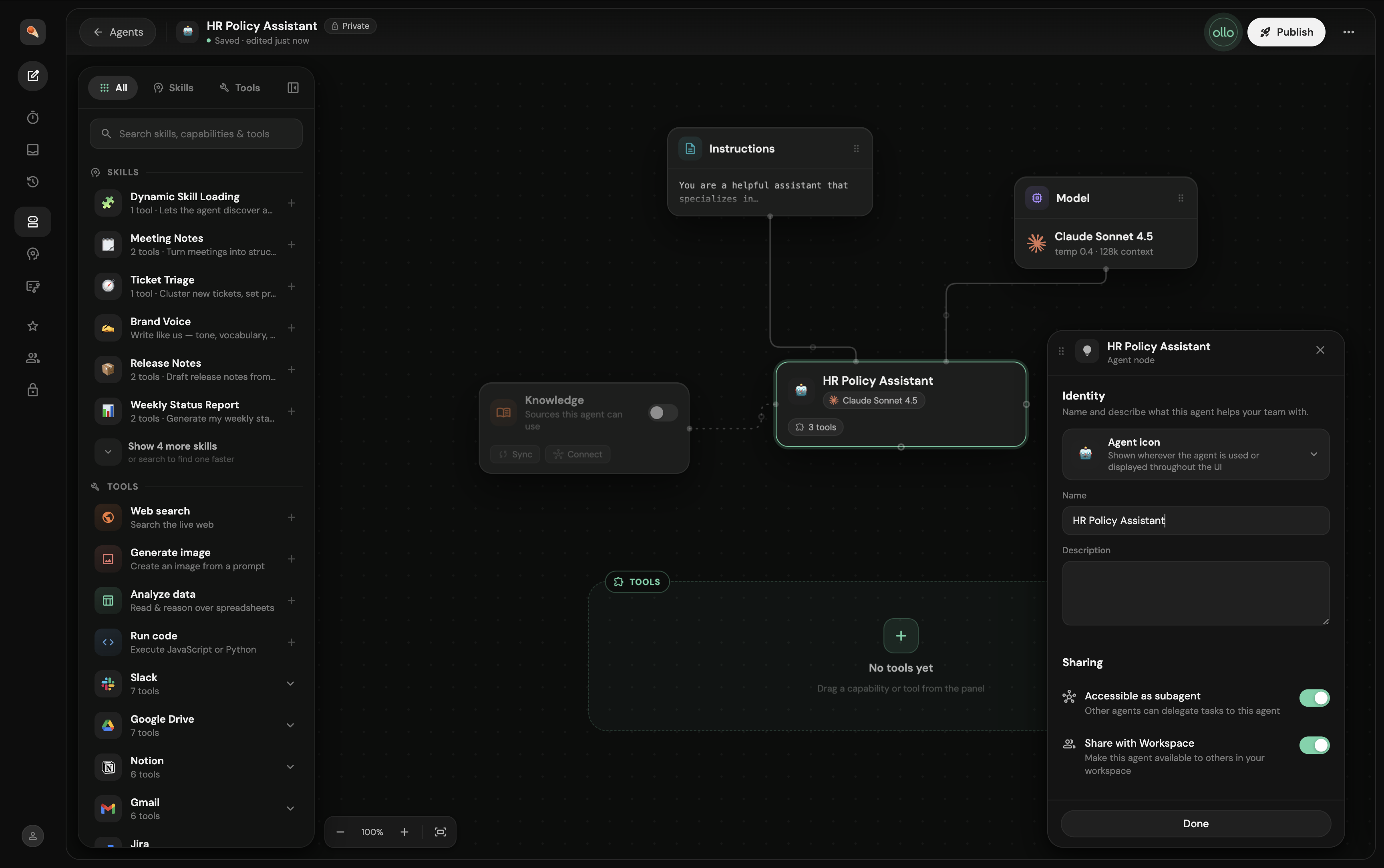This screenshot has width=1384, height=868.
Task: Open the lock security icon in sidebar
Action: (x=33, y=390)
